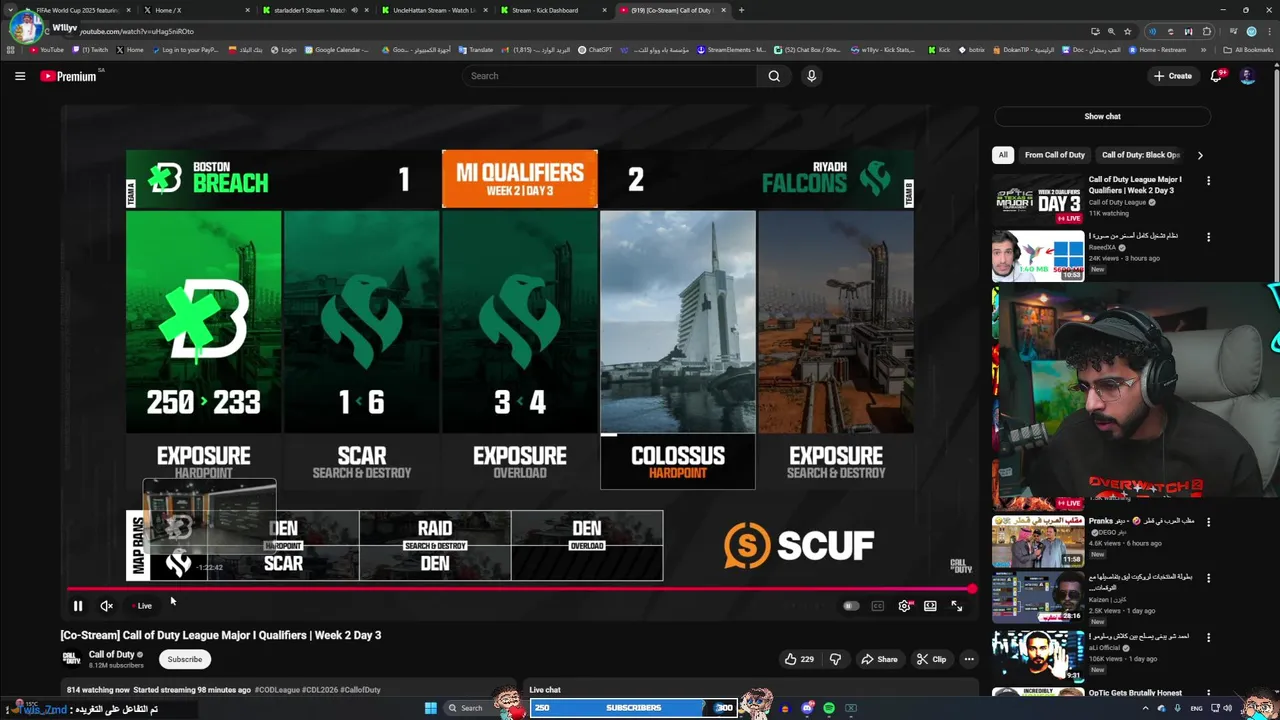Open options for the Pranks recommended video
Screen dimensions: 1280x720
(1208, 522)
